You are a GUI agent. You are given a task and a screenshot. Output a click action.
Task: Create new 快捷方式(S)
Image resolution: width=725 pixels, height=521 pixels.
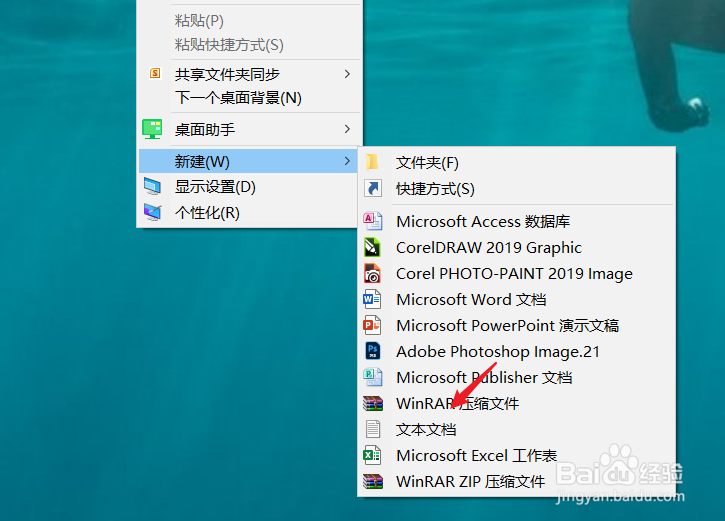pyautogui.click(x=516, y=188)
